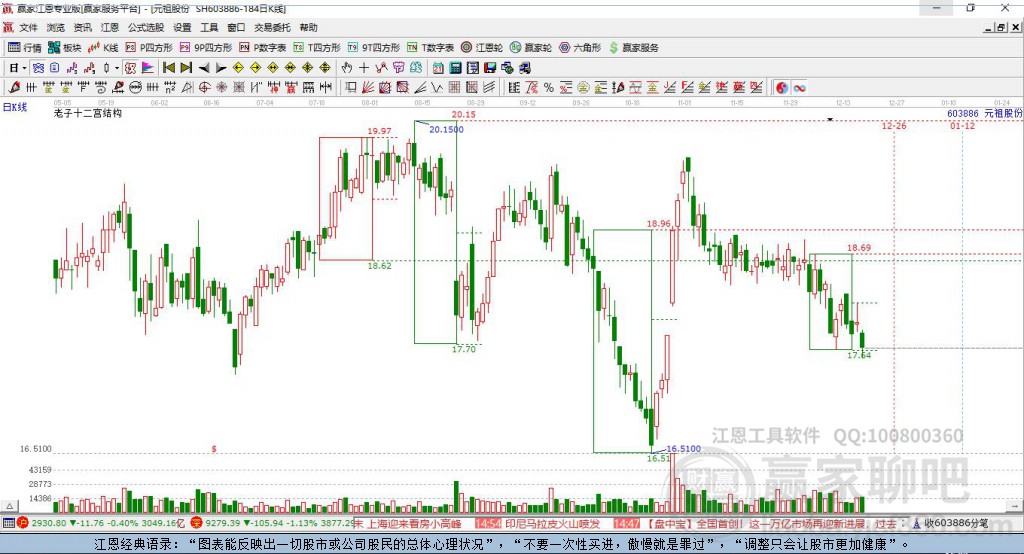Open the 板块 sector view
The width and height of the screenshot is (1024, 554).
(x=65, y=48)
